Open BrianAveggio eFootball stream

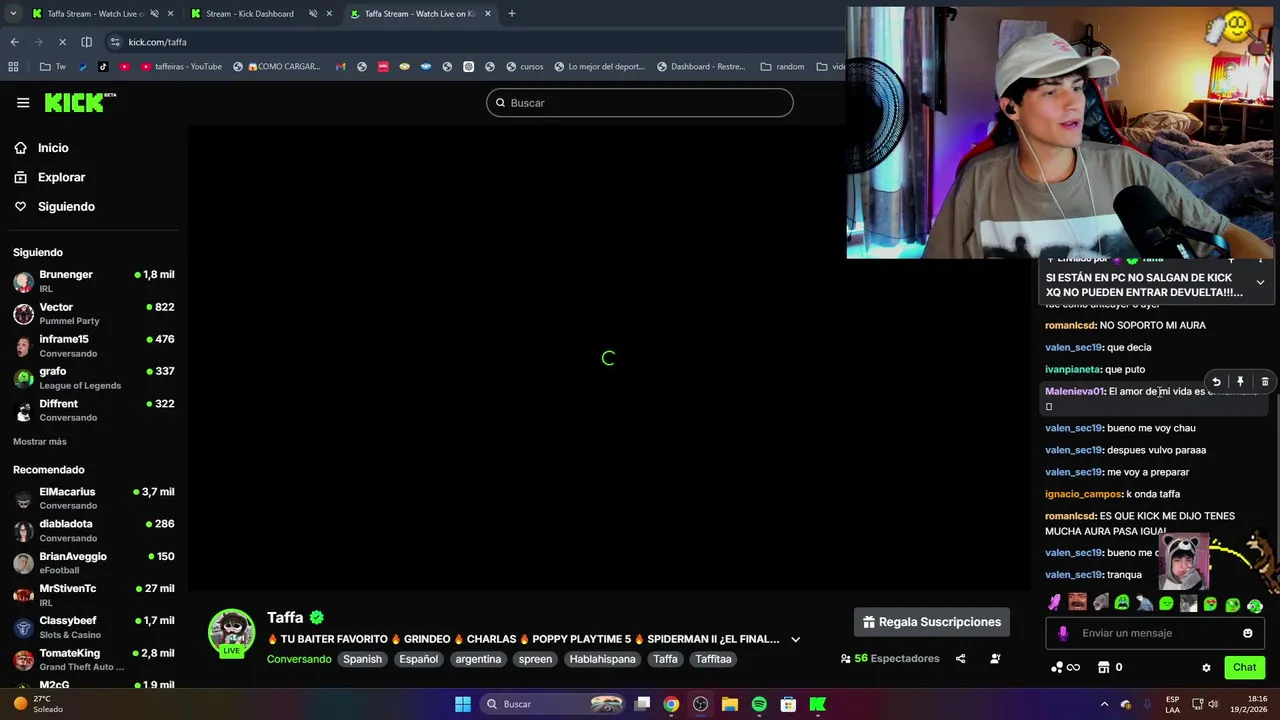94,563
